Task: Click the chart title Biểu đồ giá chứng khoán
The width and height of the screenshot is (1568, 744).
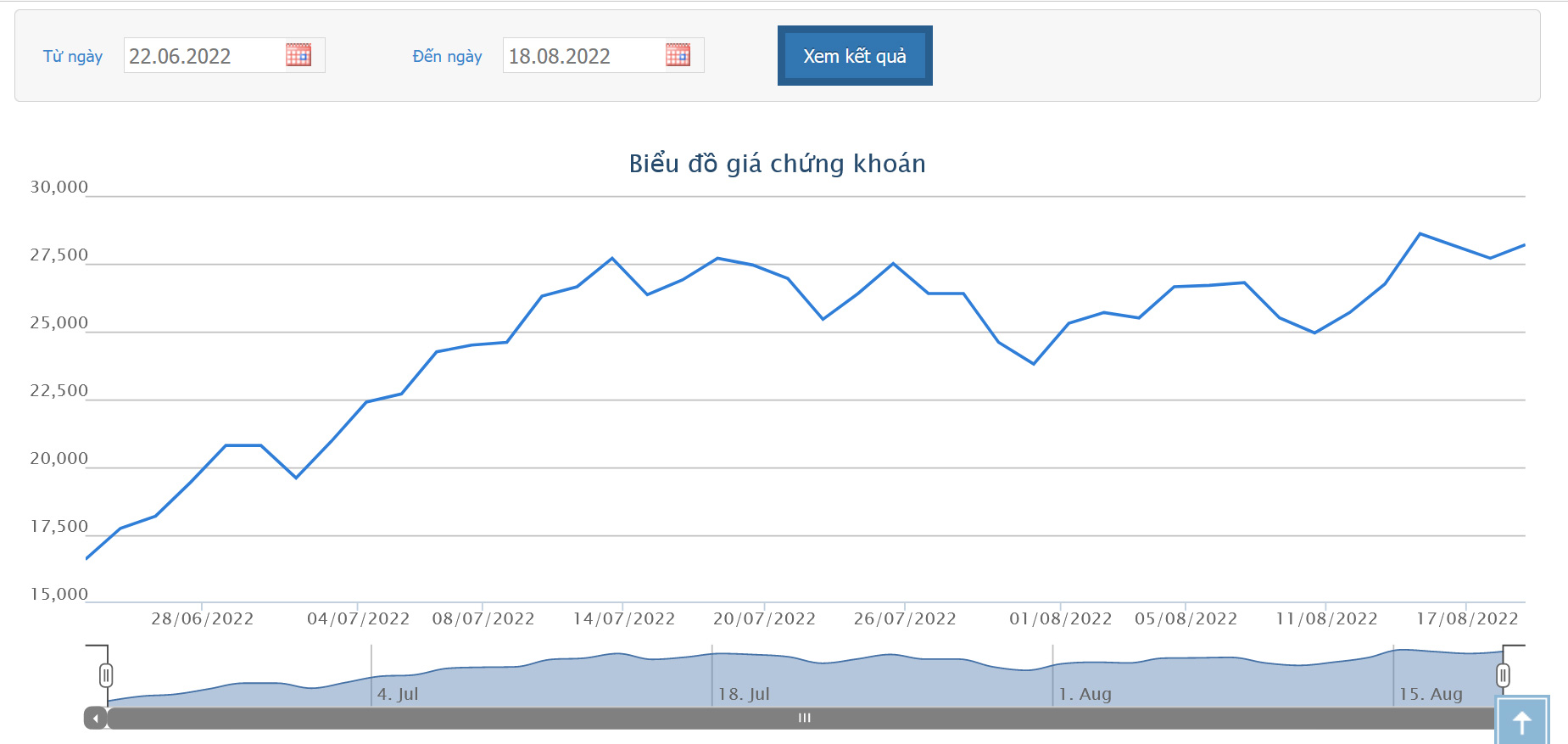Action: (777, 164)
